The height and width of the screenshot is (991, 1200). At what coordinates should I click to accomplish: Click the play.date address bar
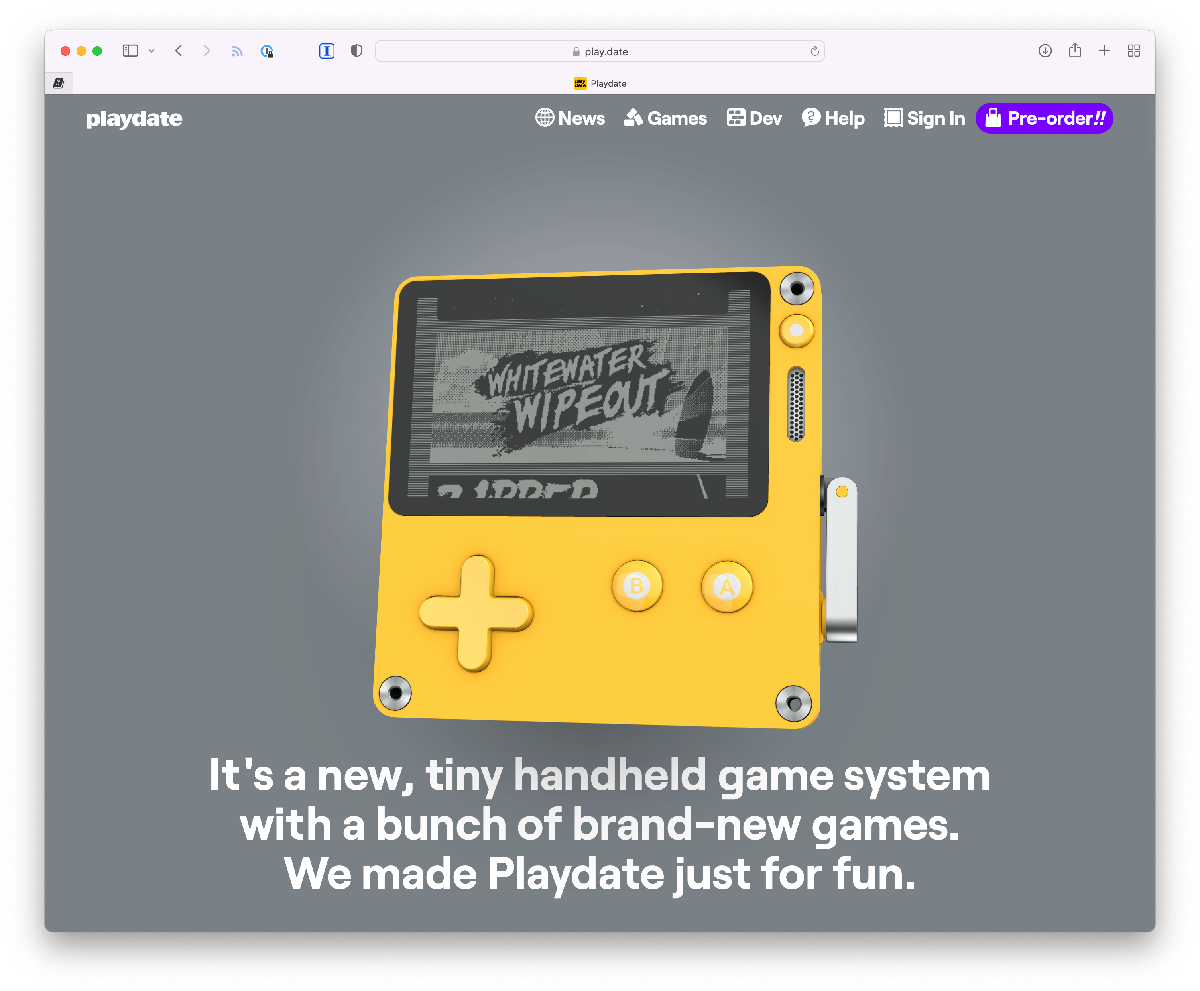click(600, 51)
